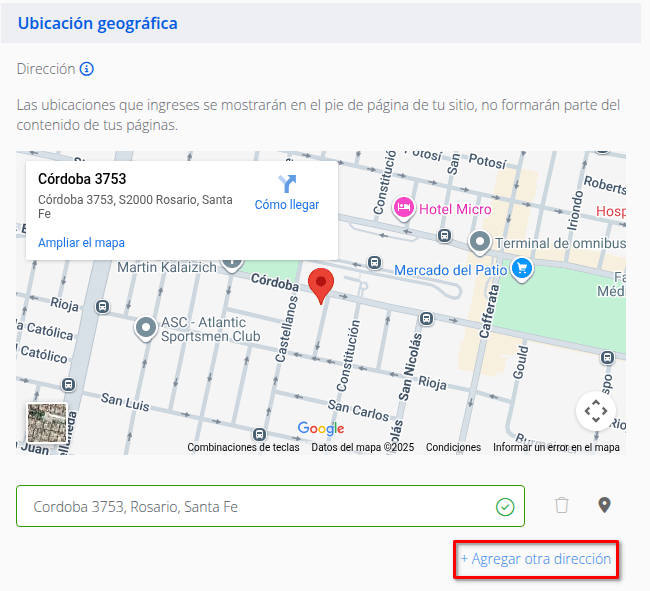Viewport: 650px width, 591px height.
Task: Click the San Luis street label
Action: tap(125, 402)
